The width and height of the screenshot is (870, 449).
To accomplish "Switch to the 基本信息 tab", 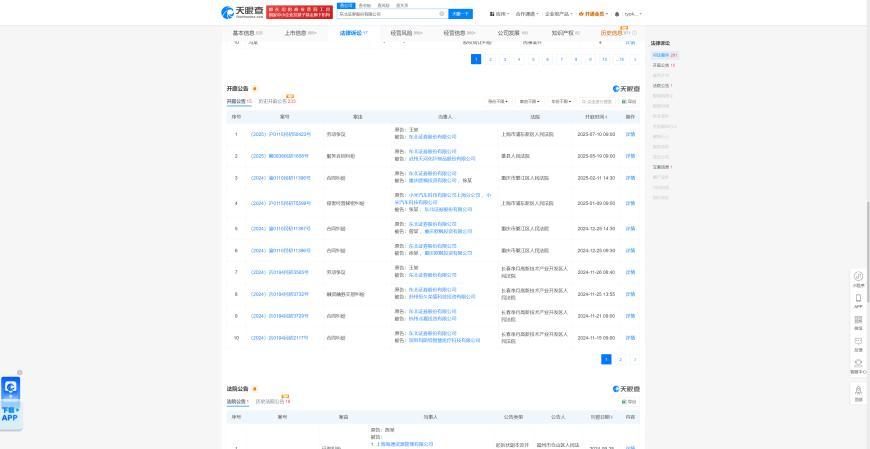I will [247, 33].
